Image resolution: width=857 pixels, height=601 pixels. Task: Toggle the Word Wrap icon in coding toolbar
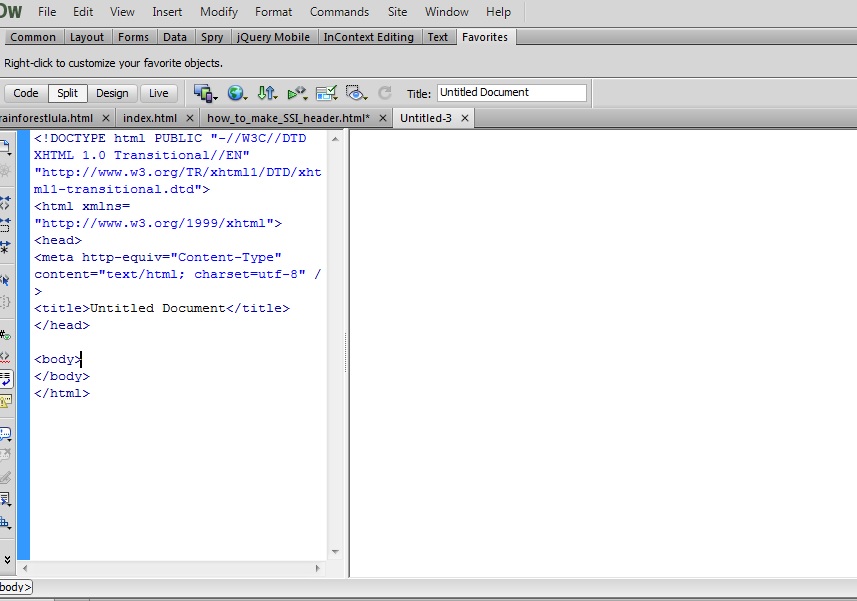(x=6, y=379)
